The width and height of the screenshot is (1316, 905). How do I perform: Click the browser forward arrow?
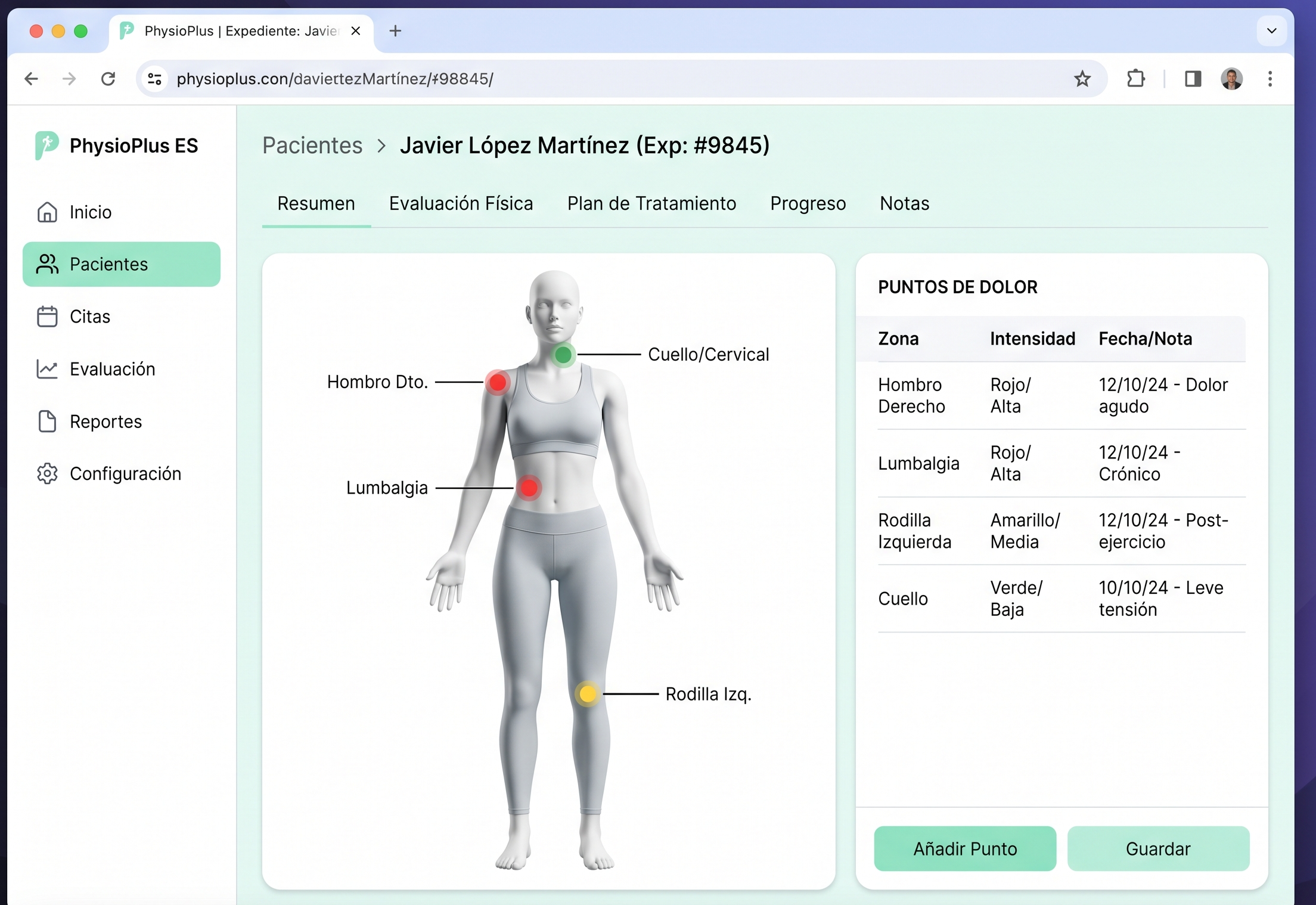69,79
